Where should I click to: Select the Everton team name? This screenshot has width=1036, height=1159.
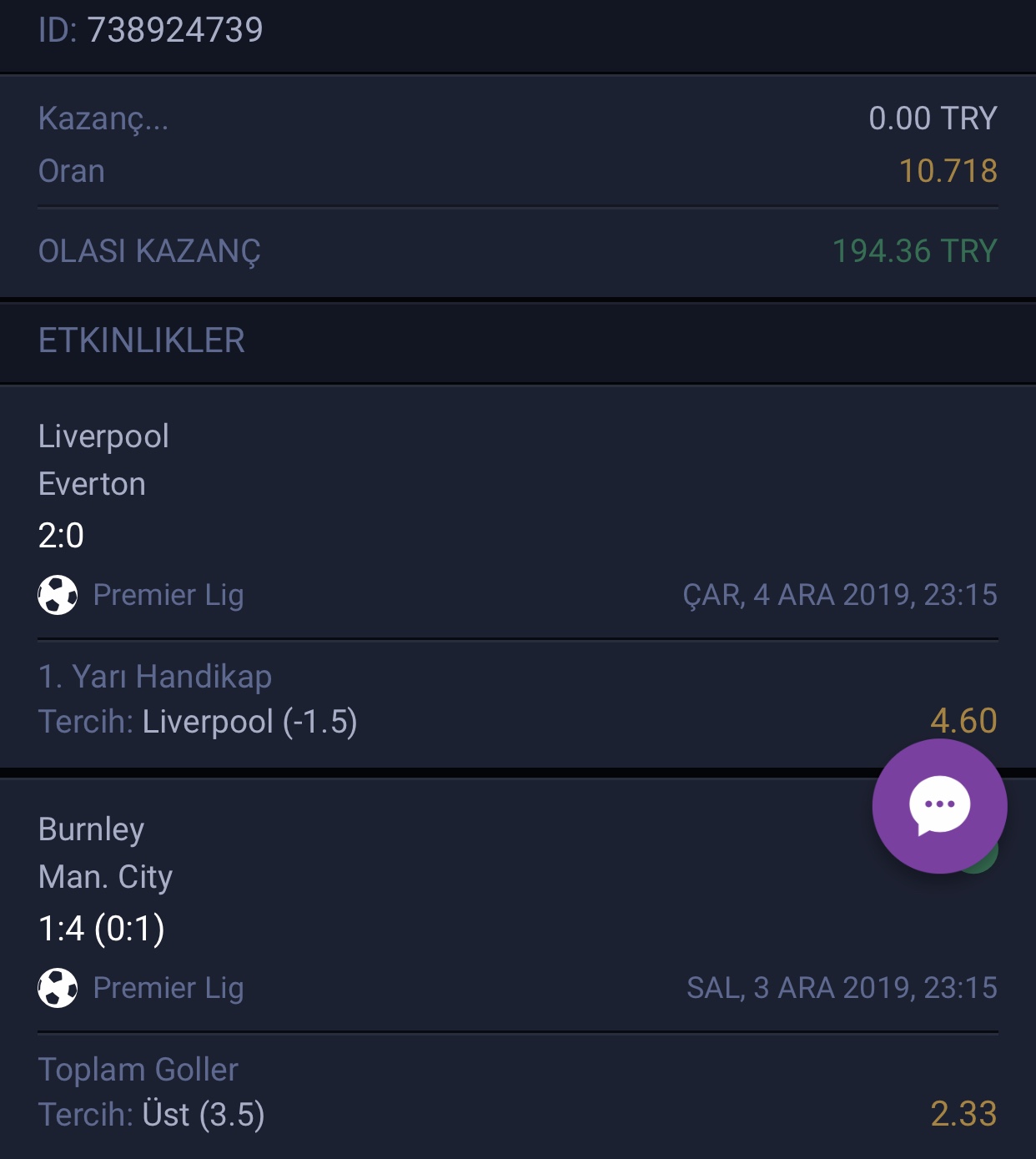click(92, 484)
